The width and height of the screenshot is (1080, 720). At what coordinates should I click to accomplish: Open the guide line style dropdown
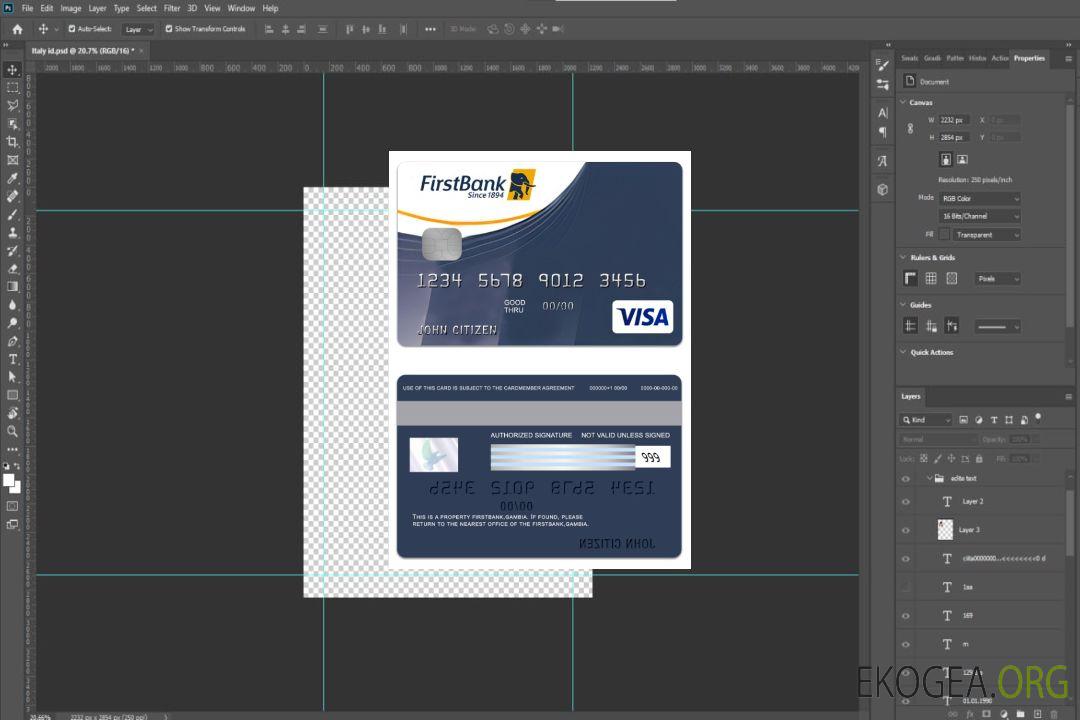[997, 327]
